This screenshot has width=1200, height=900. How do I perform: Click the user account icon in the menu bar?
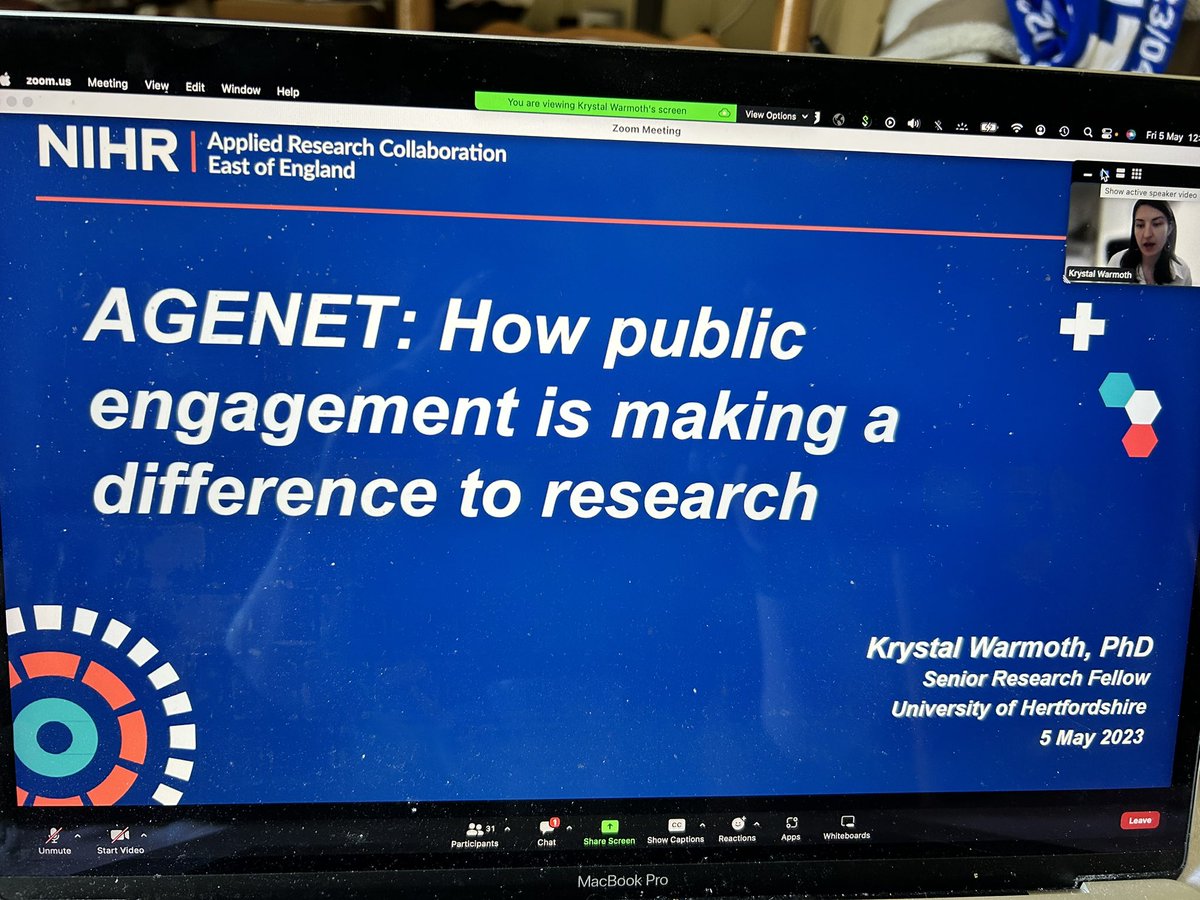pos(1040,130)
